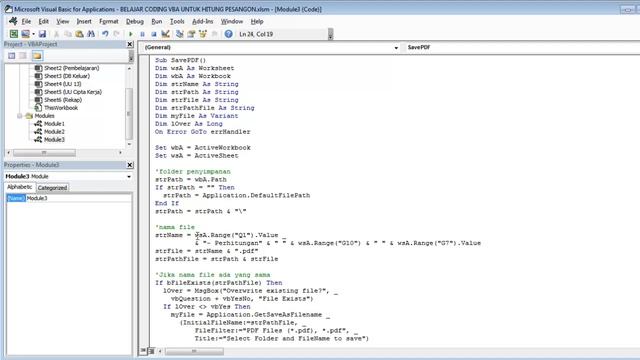640x360 pixels.
Task: Open the Insert menu
Action: [84, 21]
